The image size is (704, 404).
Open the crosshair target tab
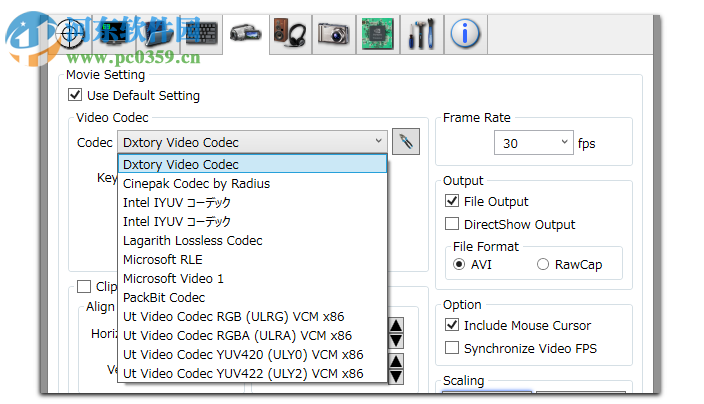point(70,33)
